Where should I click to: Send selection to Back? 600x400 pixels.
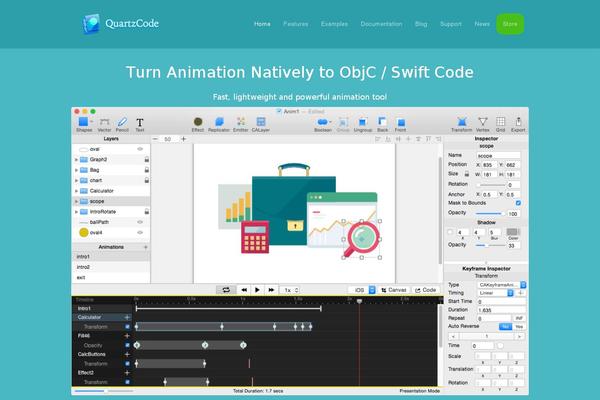point(382,122)
